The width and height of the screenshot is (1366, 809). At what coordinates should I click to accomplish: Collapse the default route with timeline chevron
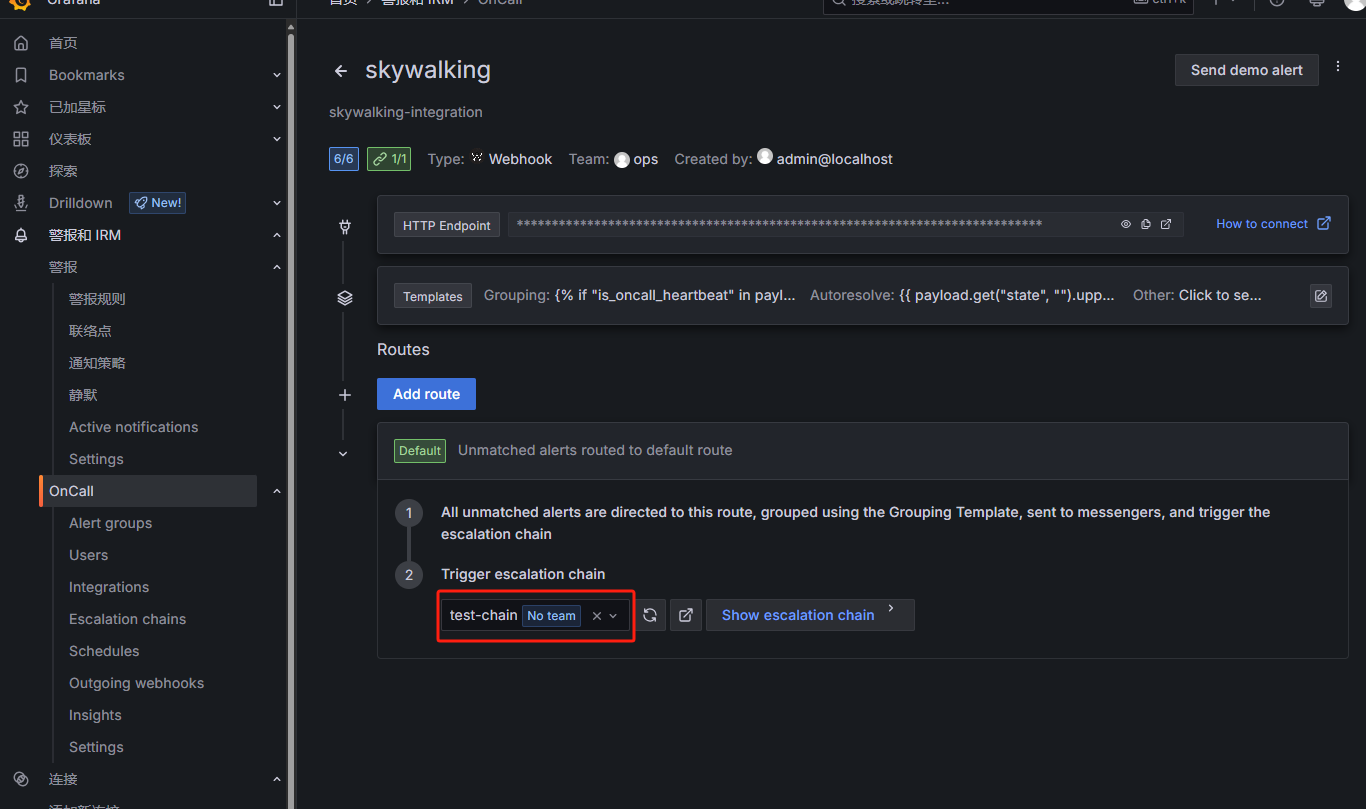click(x=344, y=453)
